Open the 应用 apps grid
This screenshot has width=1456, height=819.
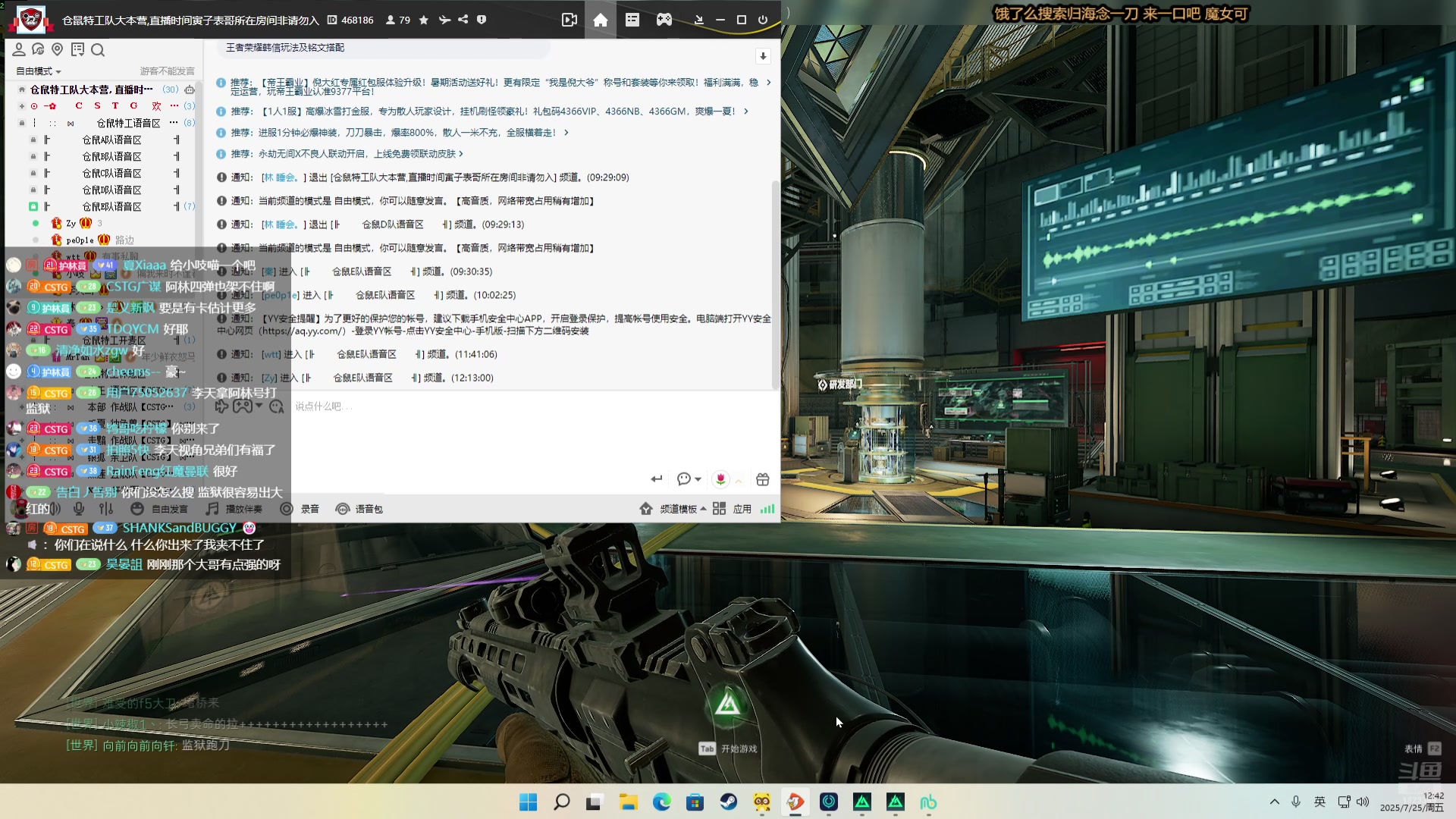click(x=733, y=509)
